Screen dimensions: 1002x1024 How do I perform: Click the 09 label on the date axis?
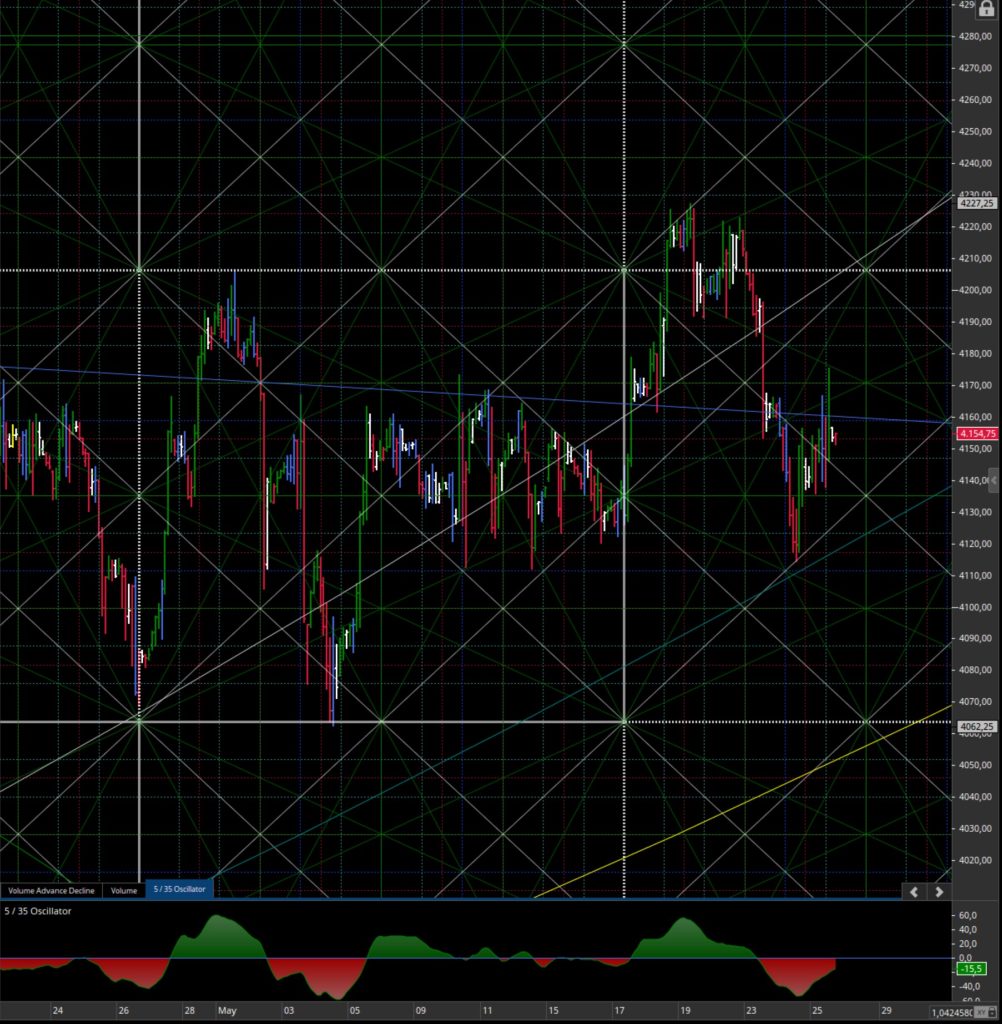point(421,1010)
